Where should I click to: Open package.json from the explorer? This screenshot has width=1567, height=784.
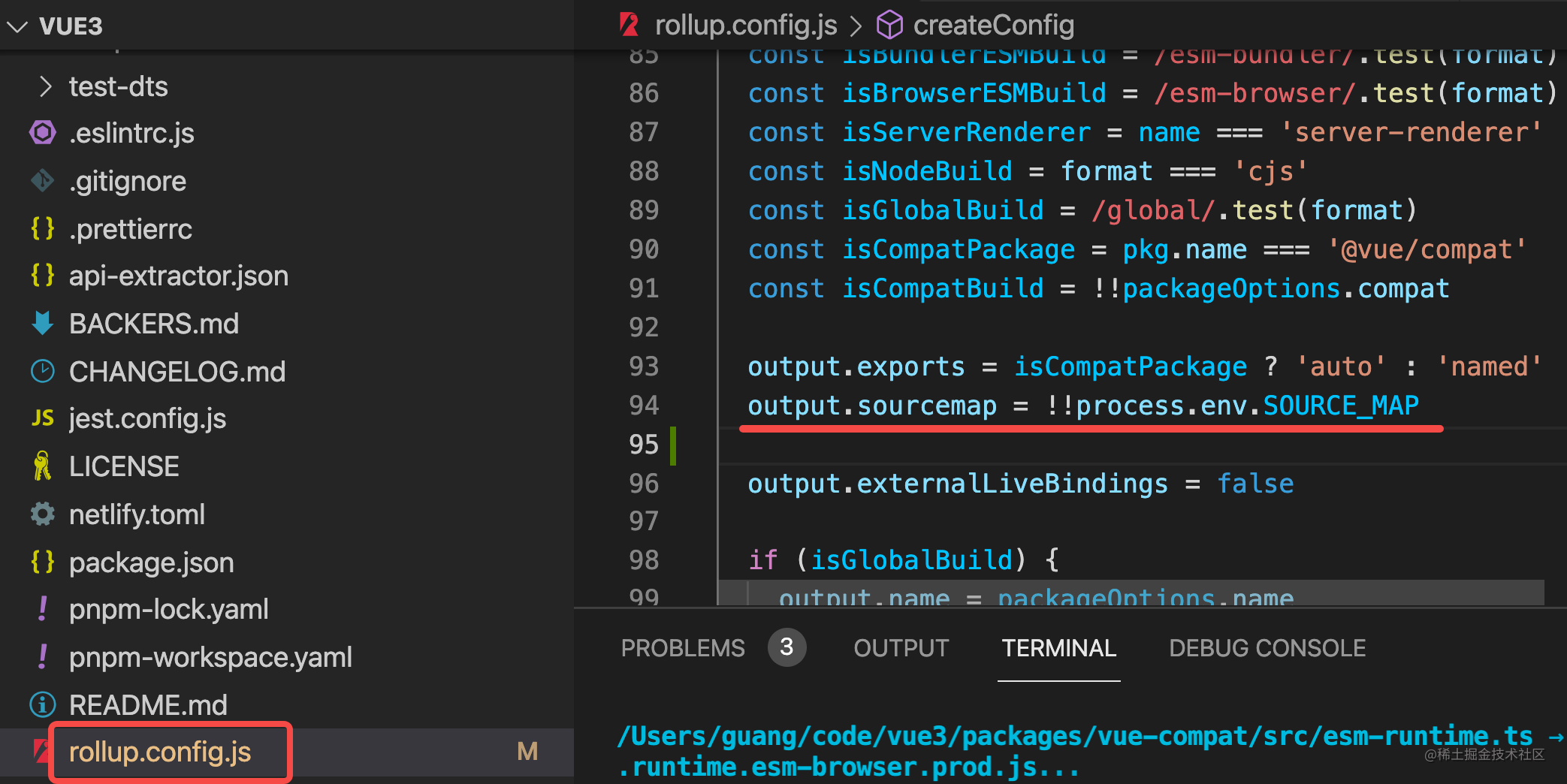tap(151, 562)
